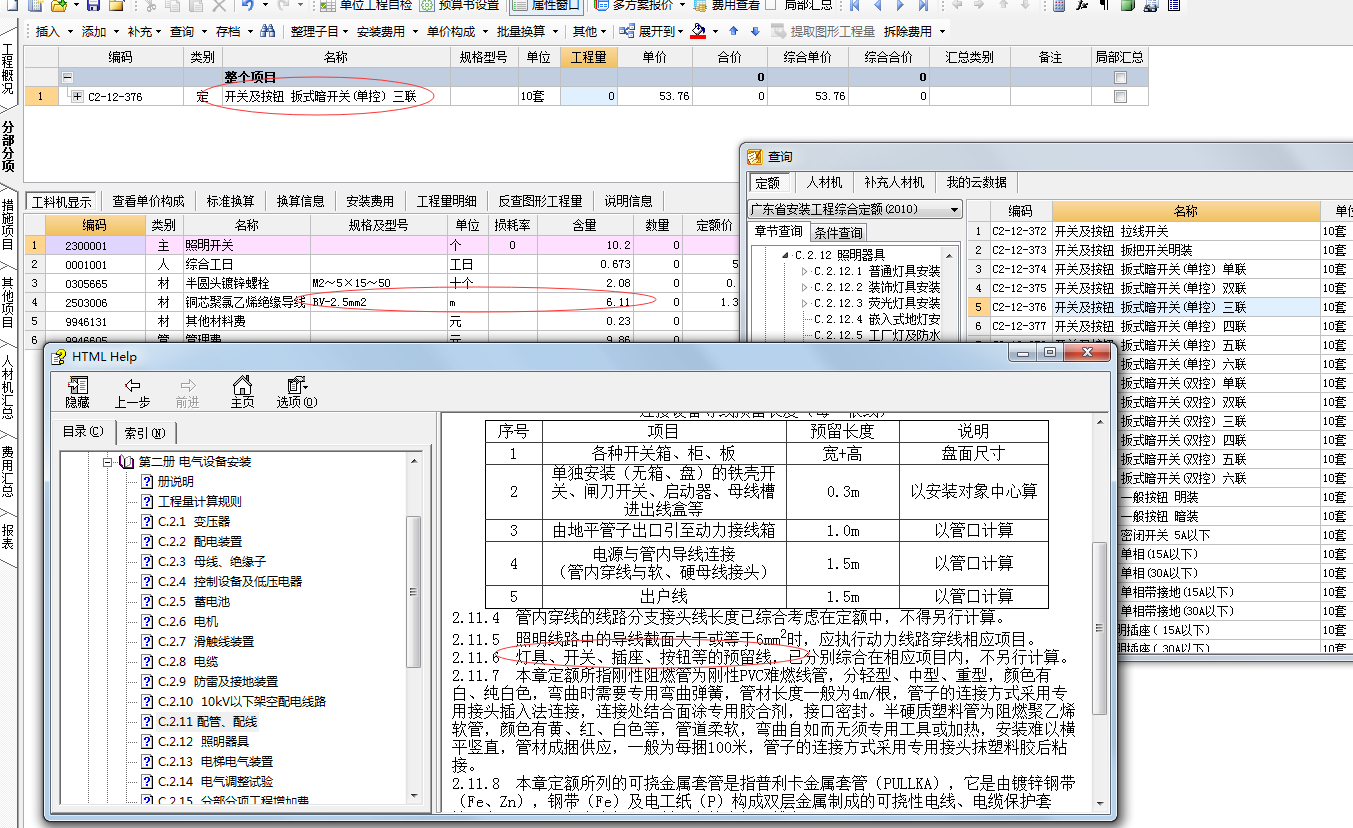Switch to the 条件查询 tab
1353x828 pixels.
point(838,232)
